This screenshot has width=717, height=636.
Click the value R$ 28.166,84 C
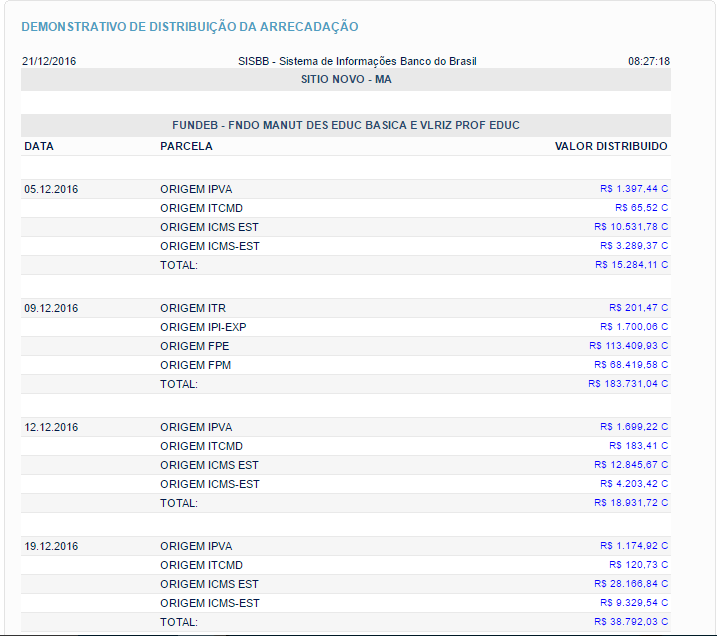pos(631,583)
